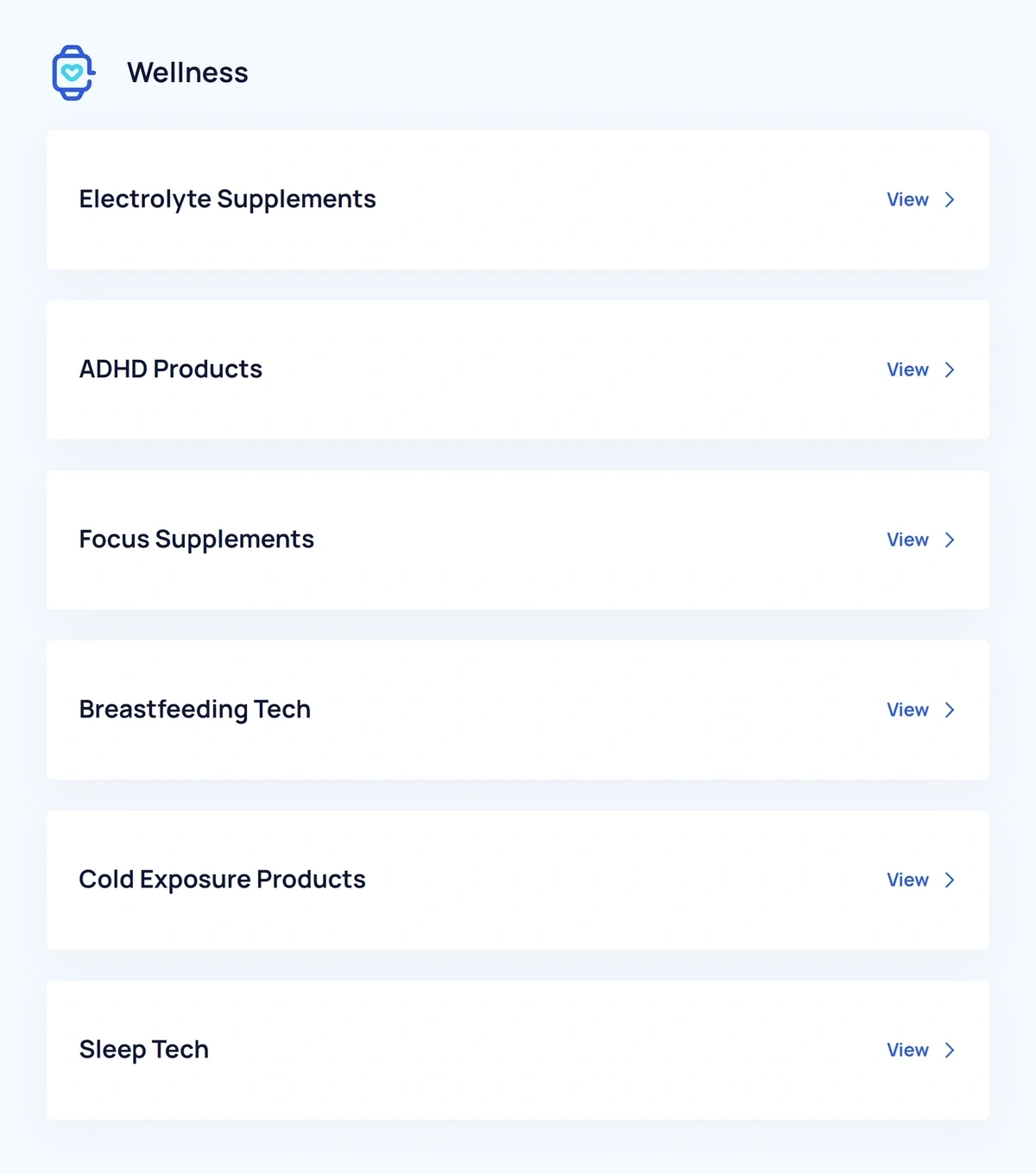Click the Wellness smartwatch heart icon

coord(73,73)
